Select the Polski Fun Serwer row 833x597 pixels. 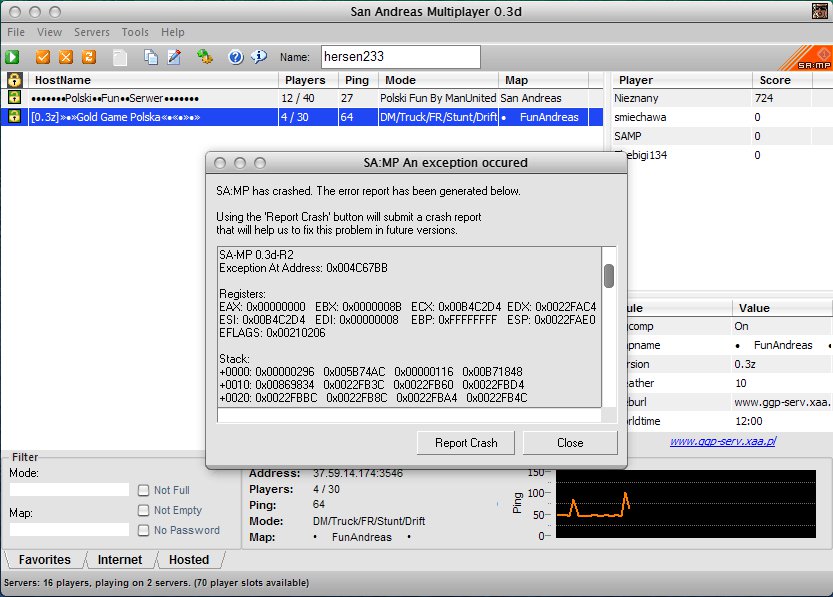[x=303, y=98]
